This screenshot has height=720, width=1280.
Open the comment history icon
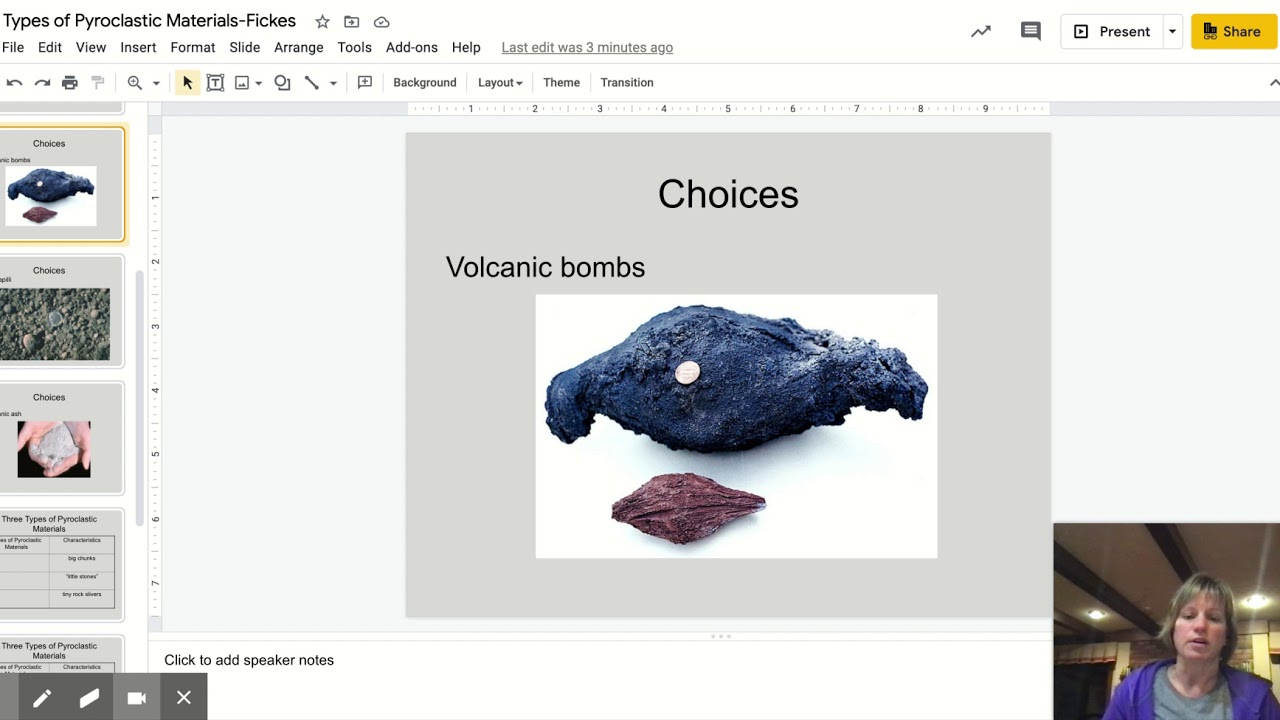(x=1030, y=32)
